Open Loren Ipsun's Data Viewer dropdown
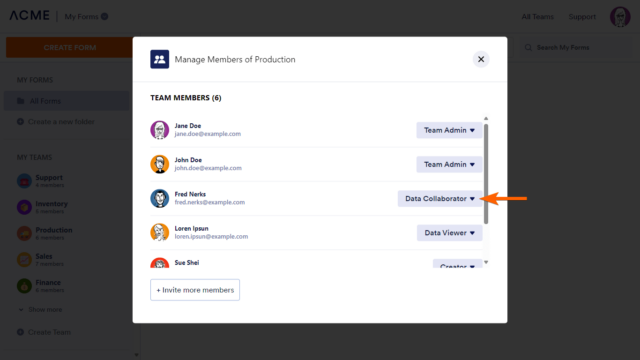Viewport: 640px width, 360px height. point(449,233)
